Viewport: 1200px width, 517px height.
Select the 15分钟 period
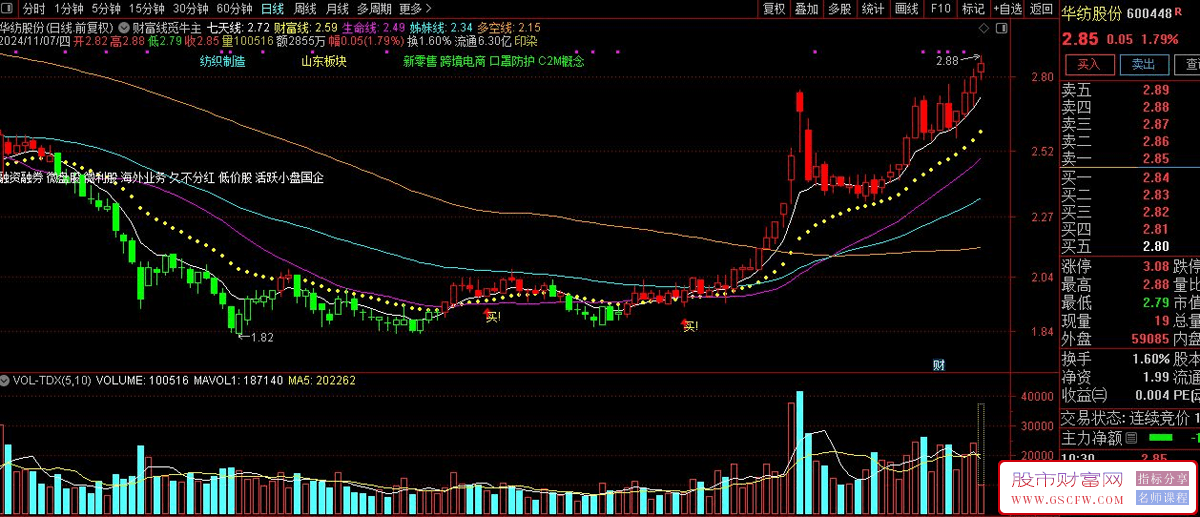147,8
